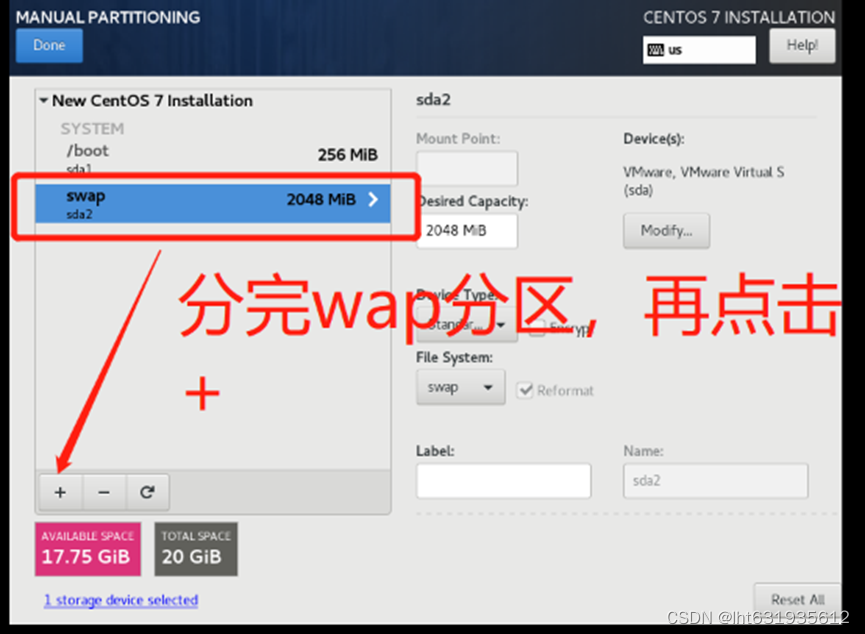The height and width of the screenshot is (634, 865).
Task: Click the sda2 heading in details pane
Action: pos(433,100)
